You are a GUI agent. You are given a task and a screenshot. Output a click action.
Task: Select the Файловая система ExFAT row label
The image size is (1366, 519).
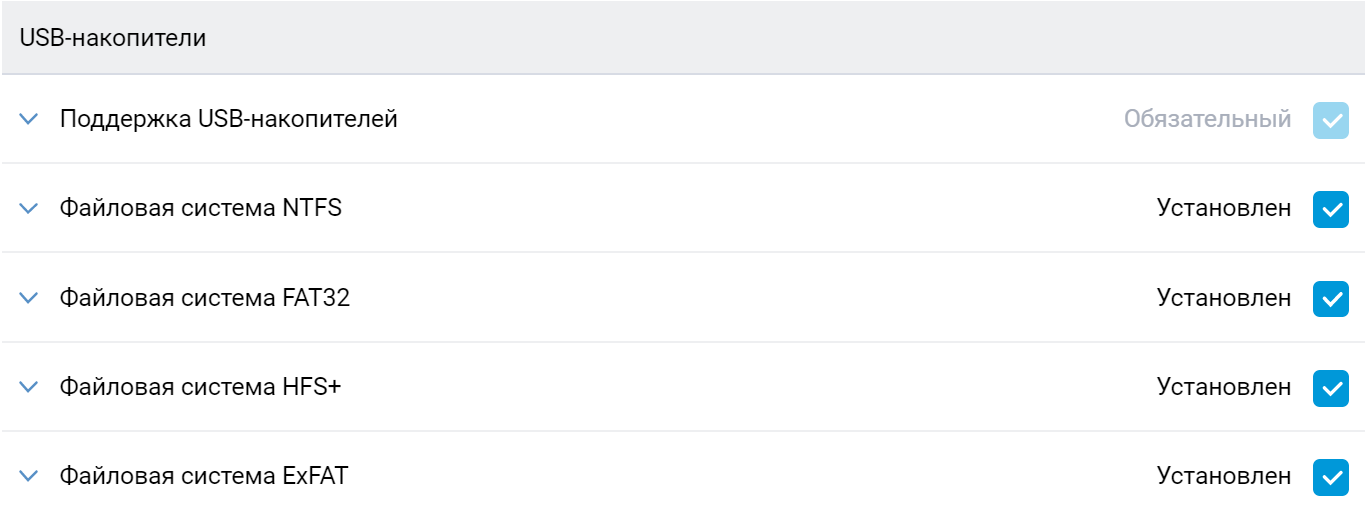(x=203, y=477)
